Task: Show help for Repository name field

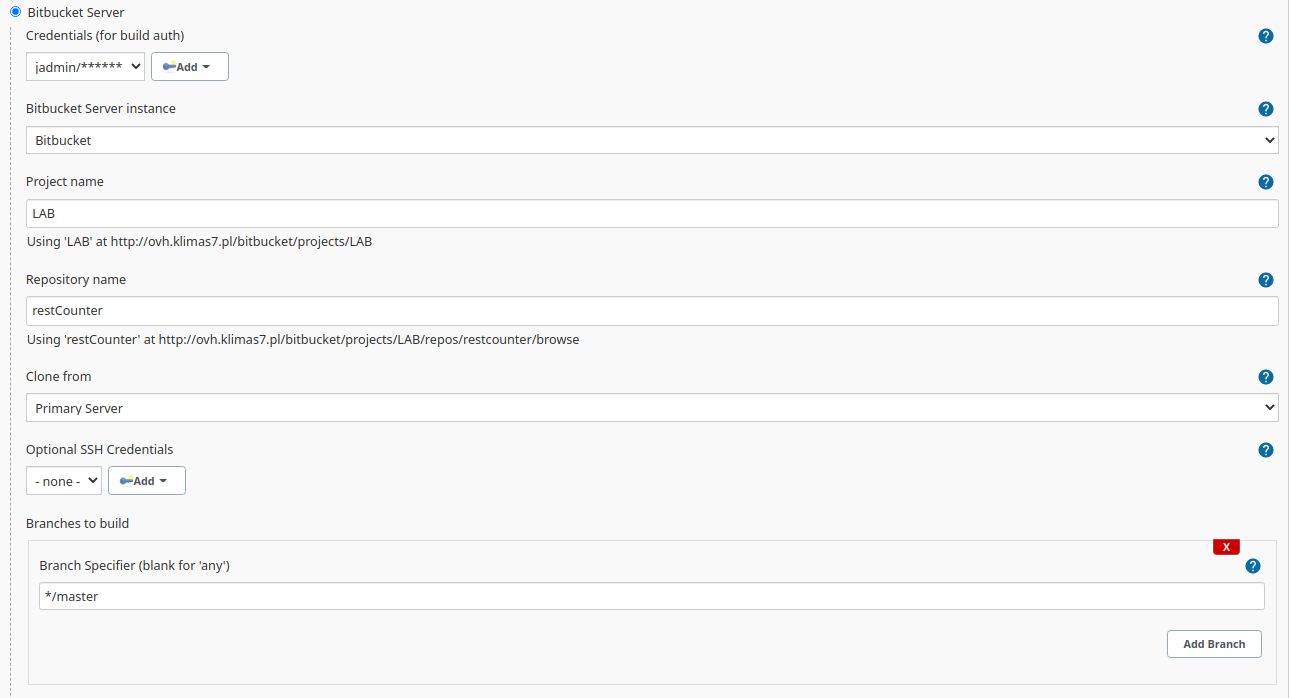Action: click(1265, 280)
